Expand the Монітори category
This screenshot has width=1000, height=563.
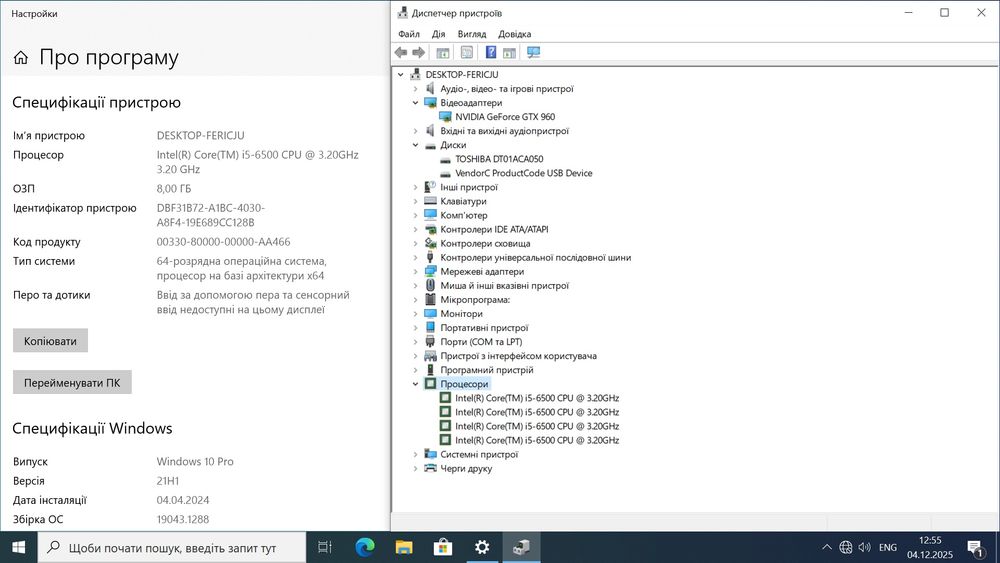(x=415, y=313)
